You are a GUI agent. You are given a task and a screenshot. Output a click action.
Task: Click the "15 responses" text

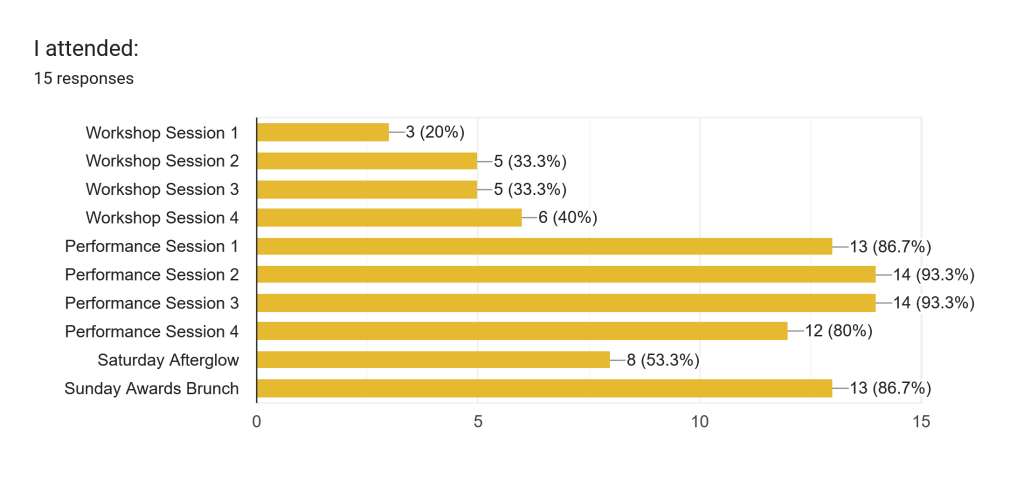(84, 78)
